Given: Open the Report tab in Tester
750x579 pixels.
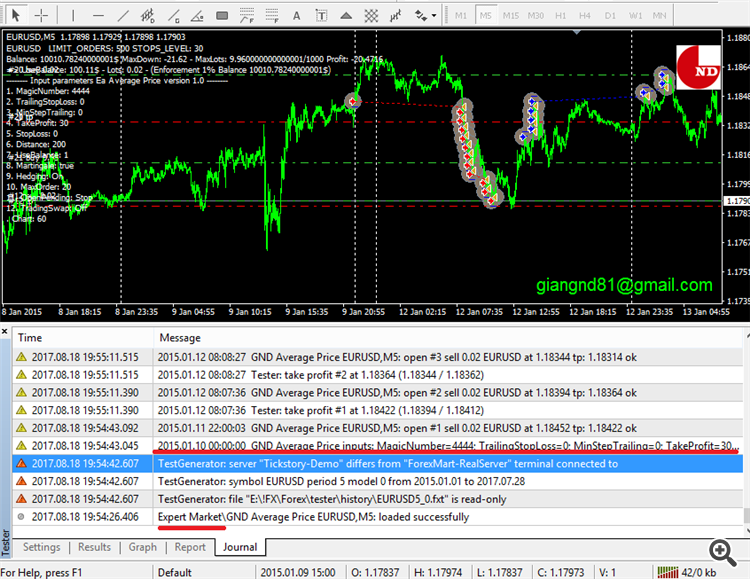Looking at the screenshot, I should pyautogui.click(x=190, y=547).
